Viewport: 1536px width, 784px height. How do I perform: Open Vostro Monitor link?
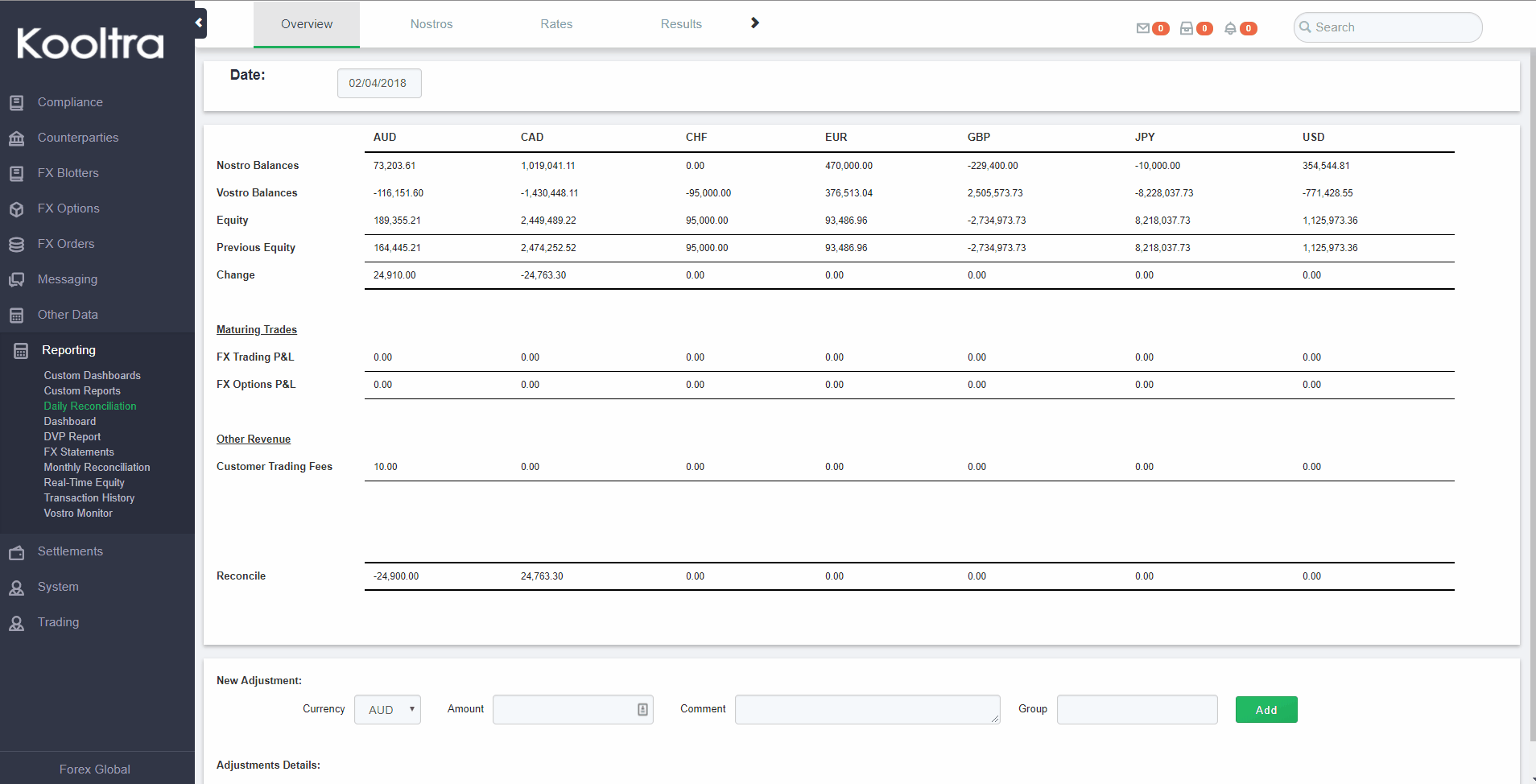[x=78, y=514]
